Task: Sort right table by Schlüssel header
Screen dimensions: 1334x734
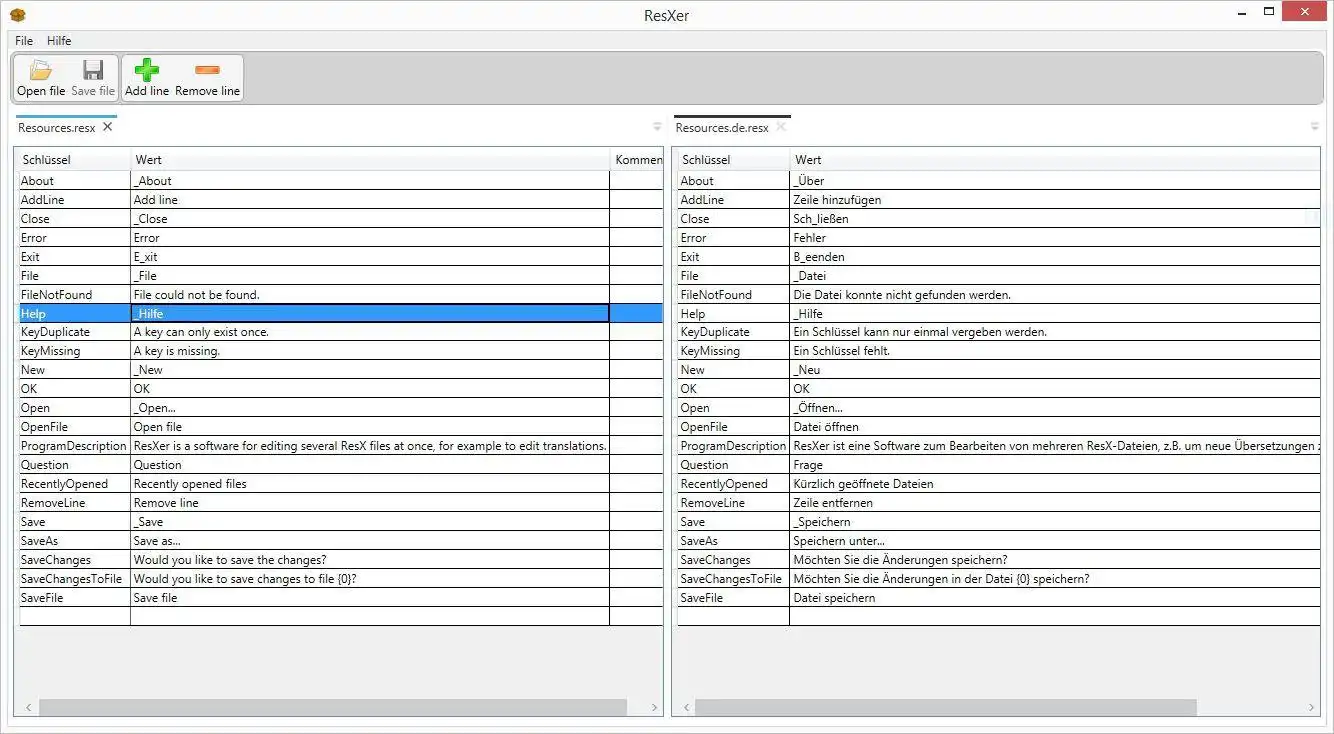Action: pyautogui.click(x=734, y=160)
